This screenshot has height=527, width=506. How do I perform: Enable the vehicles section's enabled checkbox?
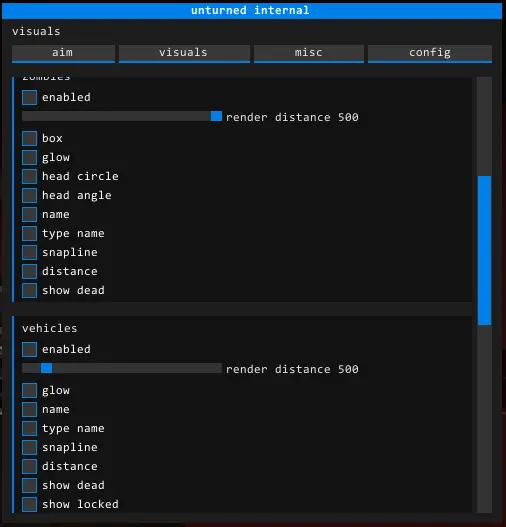point(30,350)
